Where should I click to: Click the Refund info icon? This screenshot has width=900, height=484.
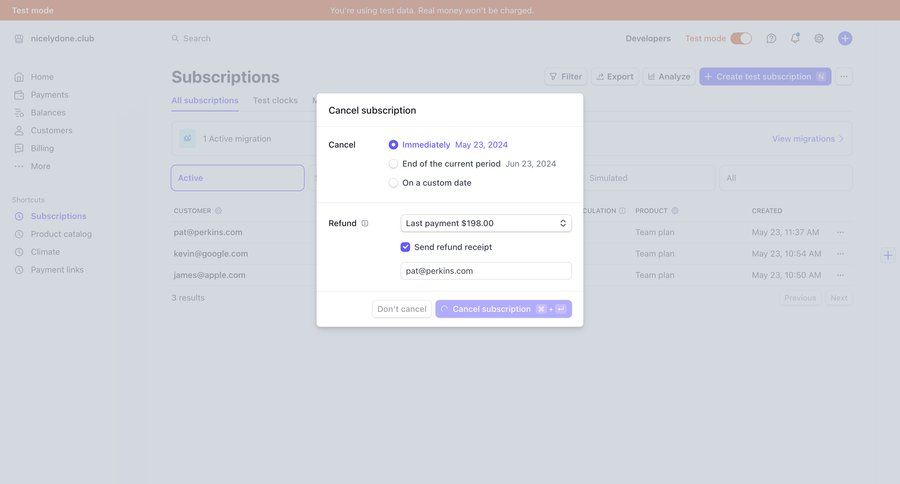click(365, 223)
